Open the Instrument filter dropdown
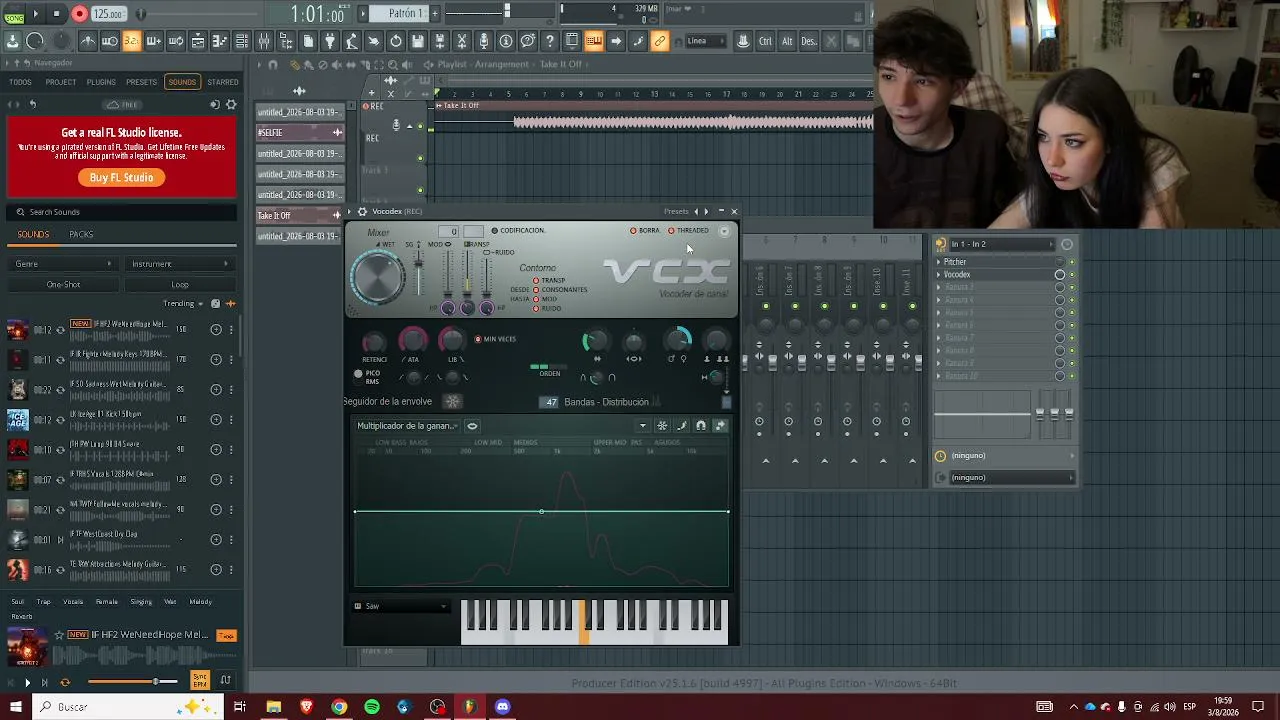 [x=180, y=264]
